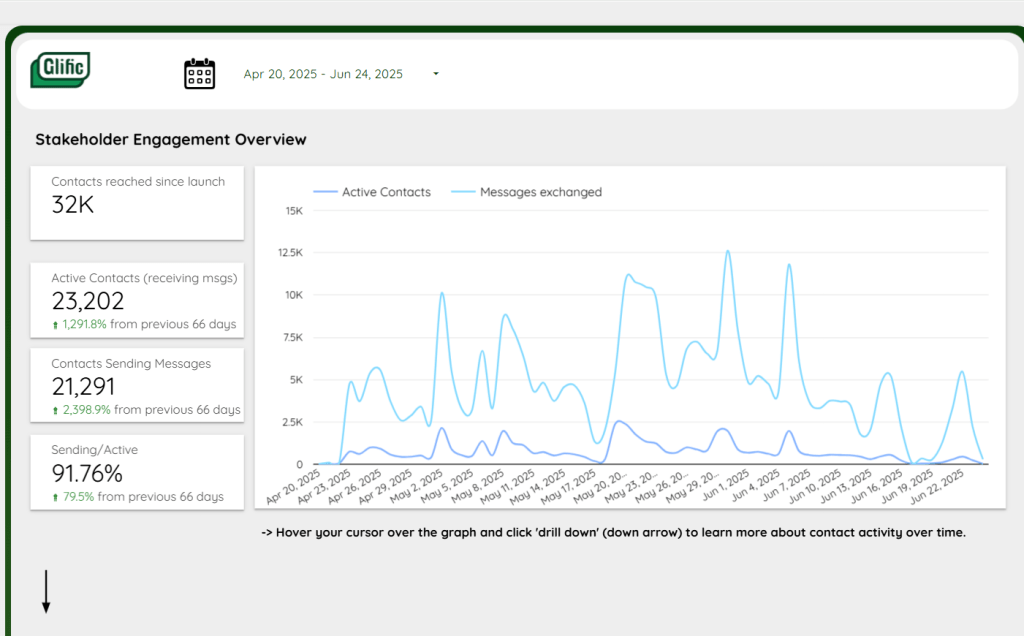This screenshot has height=636, width=1024.
Task: Toggle Active Contacts legend item
Action: tap(385, 192)
